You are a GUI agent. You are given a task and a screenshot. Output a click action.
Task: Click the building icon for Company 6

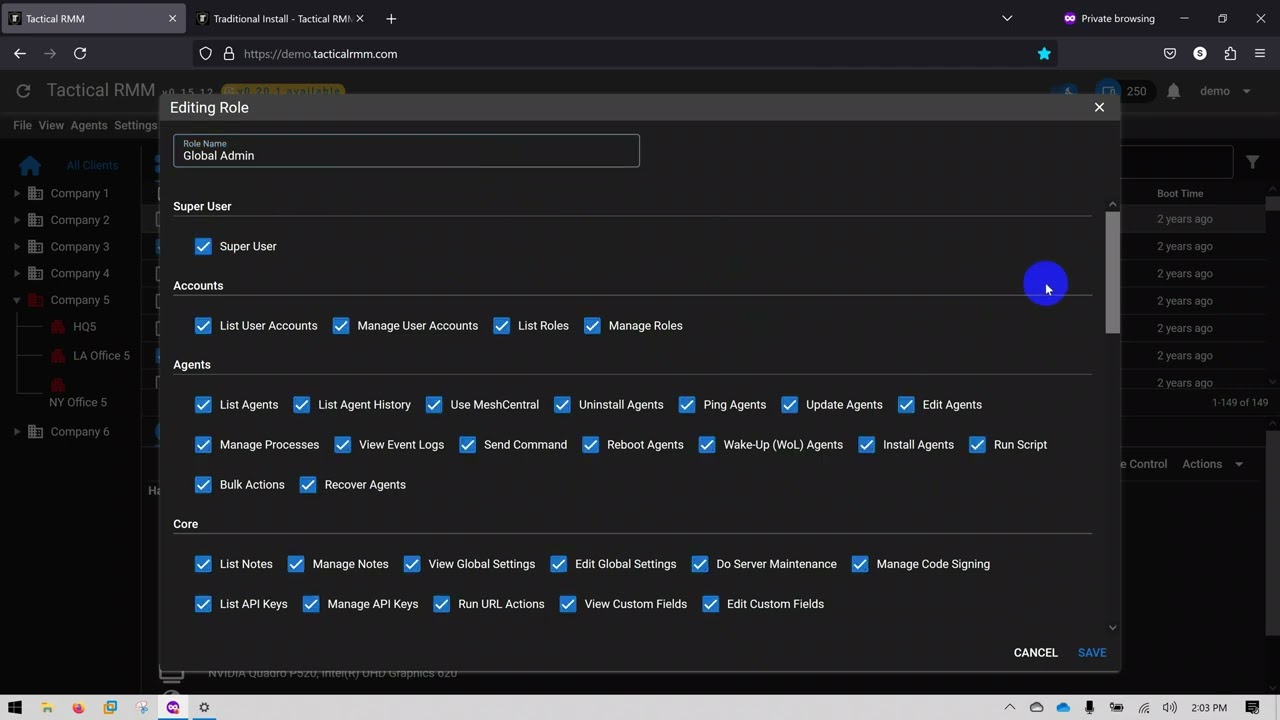[35, 432]
